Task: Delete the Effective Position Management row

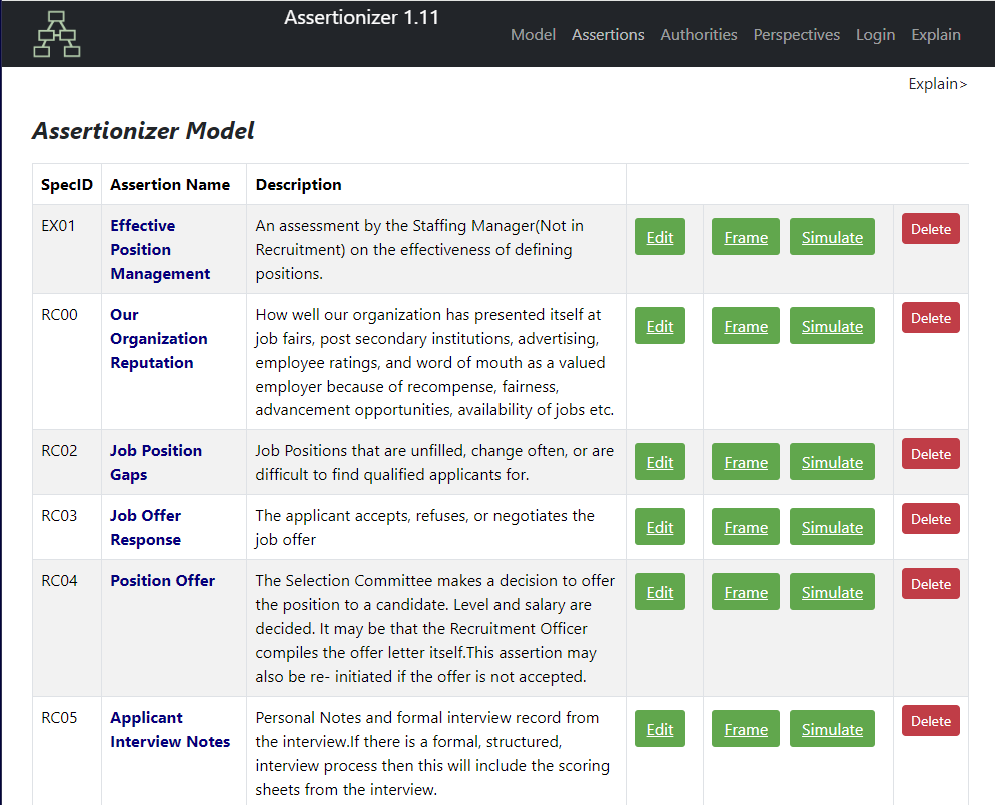Action: pyautogui.click(x=930, y=228)
